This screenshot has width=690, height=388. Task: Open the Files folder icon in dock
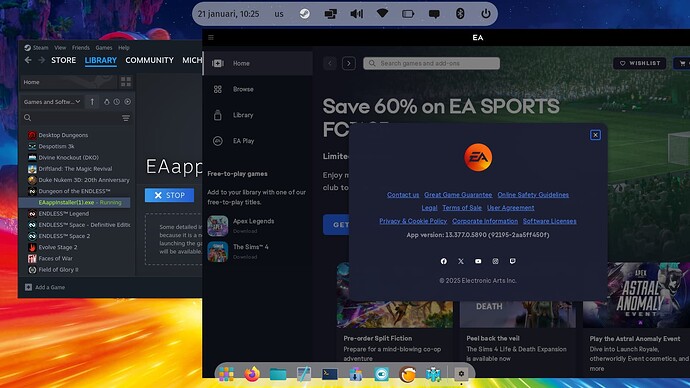278,374
